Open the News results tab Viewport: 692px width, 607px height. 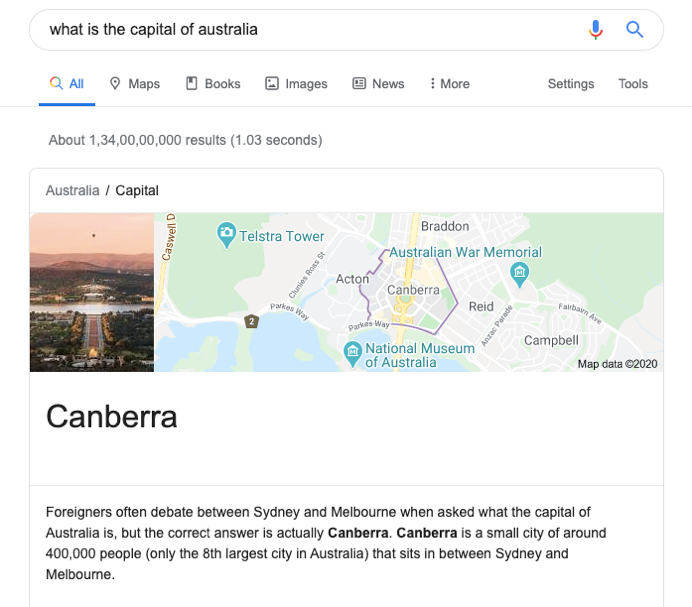click(x=378, y=84)
